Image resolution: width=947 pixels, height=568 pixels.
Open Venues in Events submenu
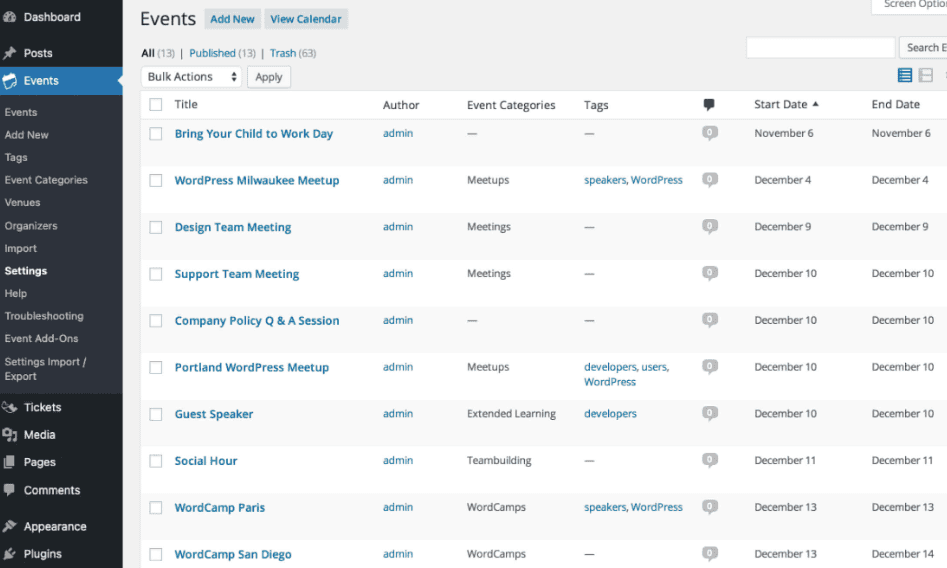click(22, 202)
